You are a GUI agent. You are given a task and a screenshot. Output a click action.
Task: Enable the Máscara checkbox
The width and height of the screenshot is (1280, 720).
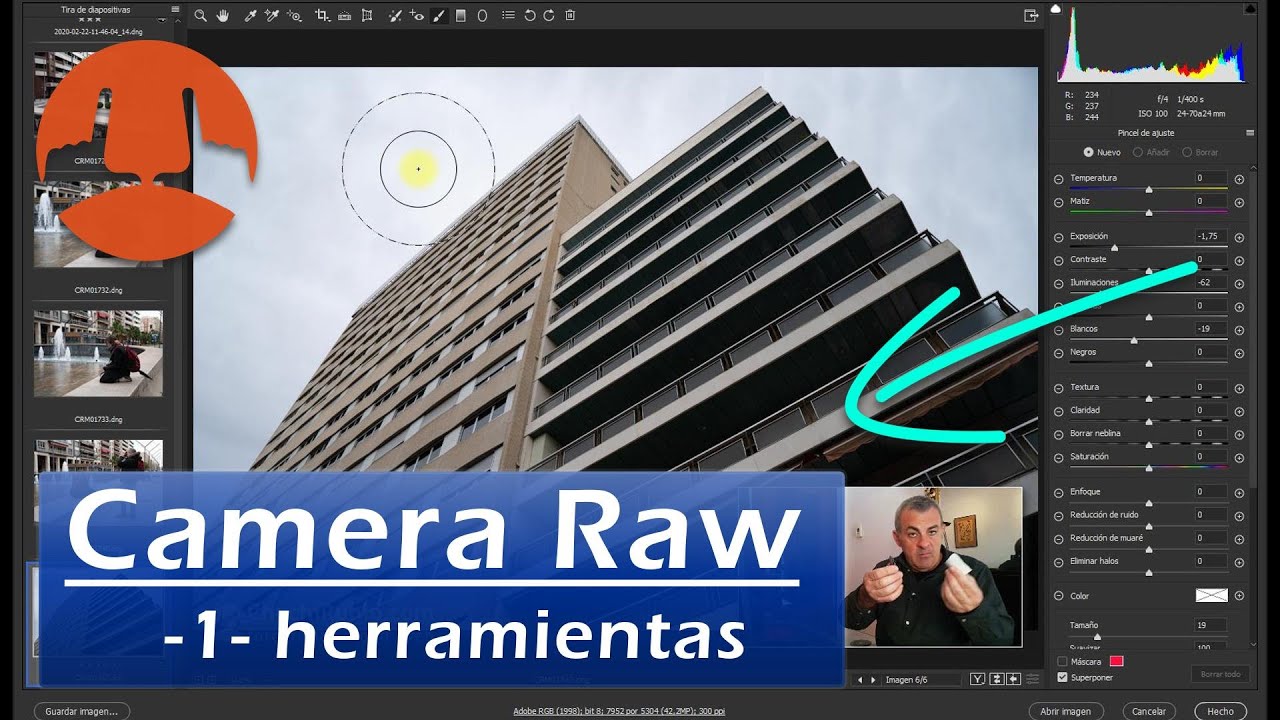1062,661
